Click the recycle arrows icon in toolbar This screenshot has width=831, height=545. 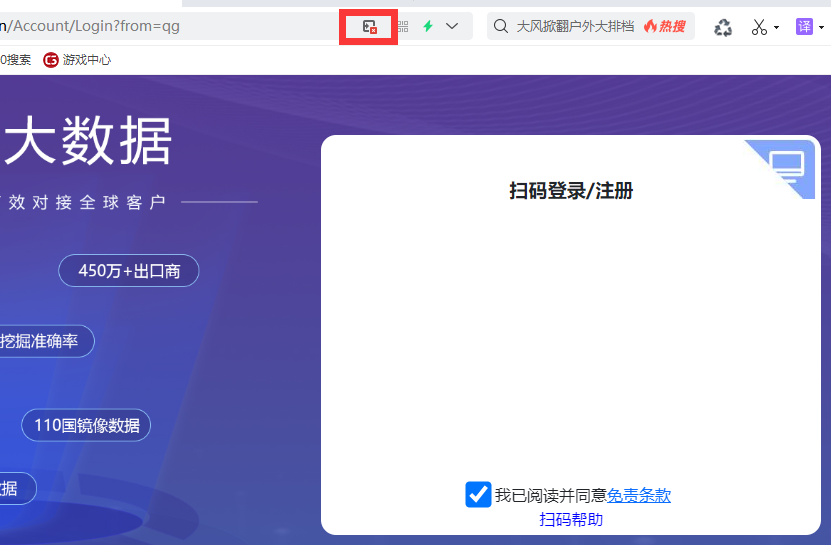click(723, 27)
